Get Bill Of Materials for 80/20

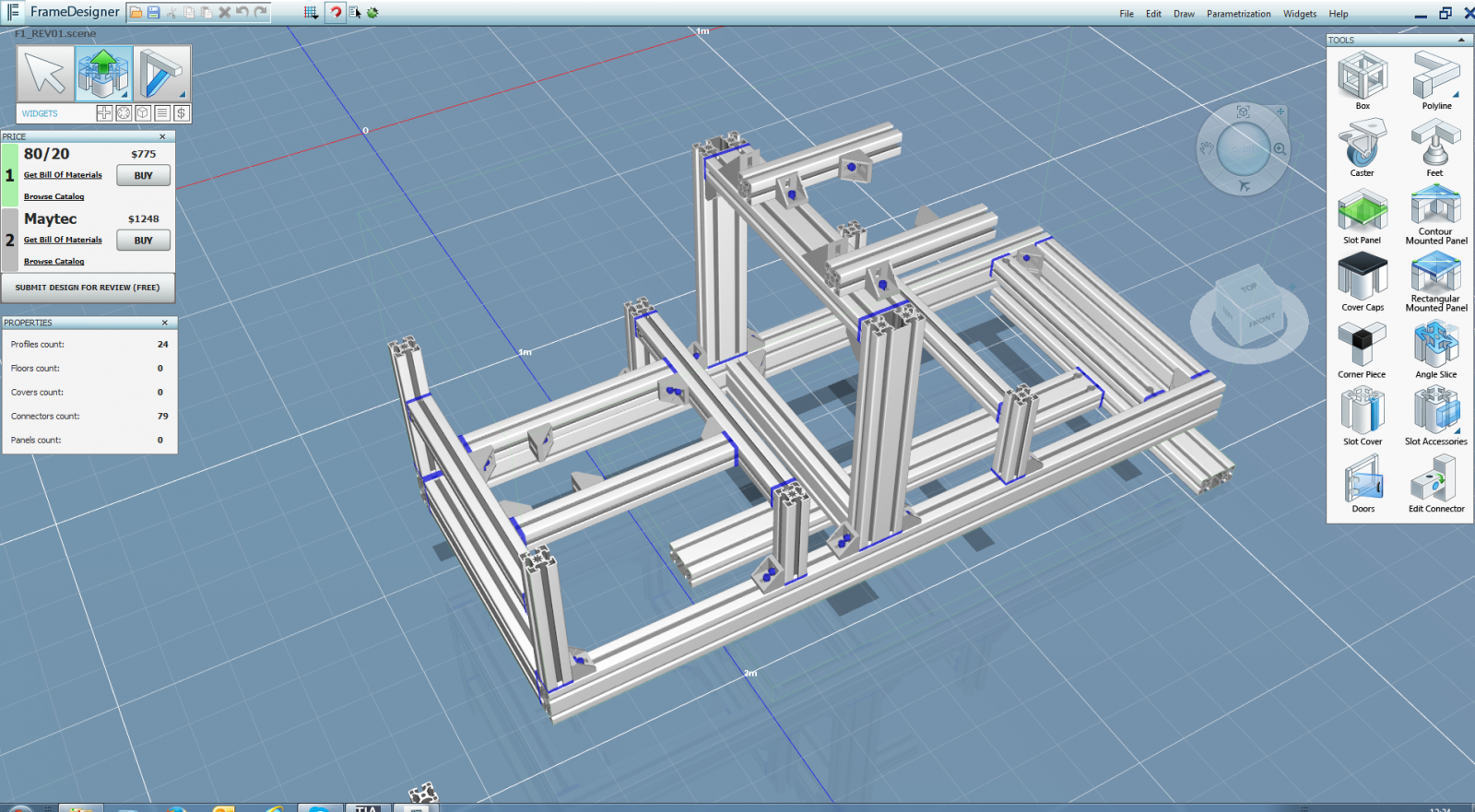tap(63, 175)
